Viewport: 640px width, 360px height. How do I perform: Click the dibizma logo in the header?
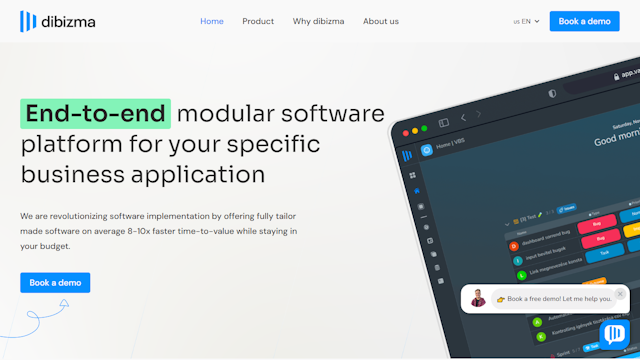pyautogui.click(x=58, y=21)
